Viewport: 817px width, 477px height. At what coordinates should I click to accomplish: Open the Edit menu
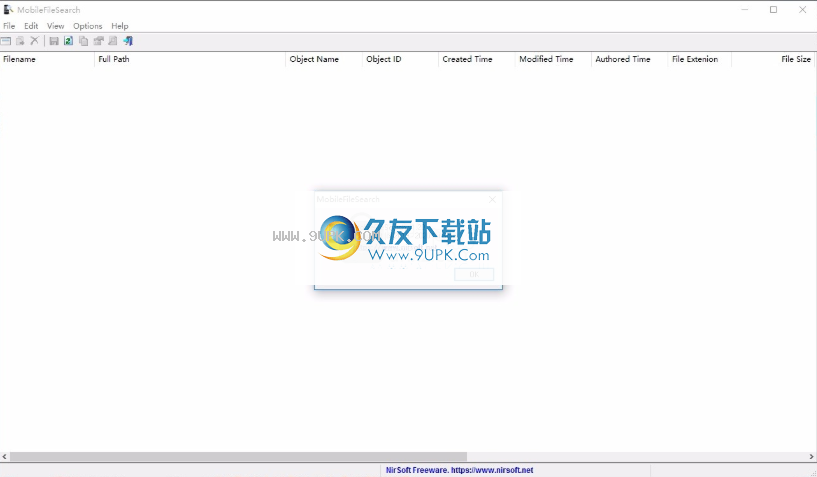pos(31,26)
